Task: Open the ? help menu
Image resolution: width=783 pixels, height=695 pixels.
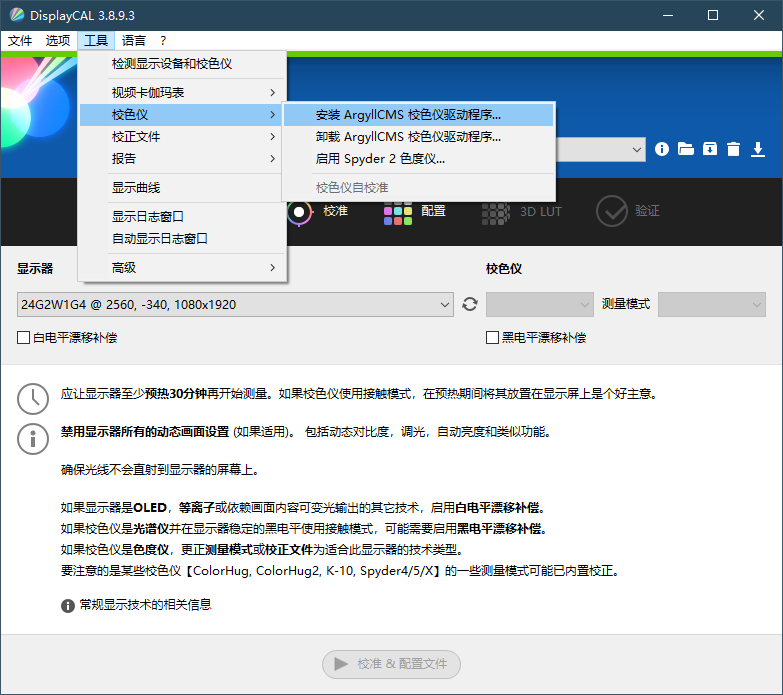Action: 163,40
